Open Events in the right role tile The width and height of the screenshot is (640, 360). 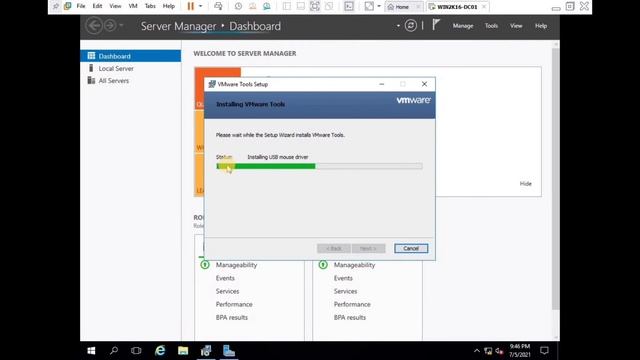(343, 278)
